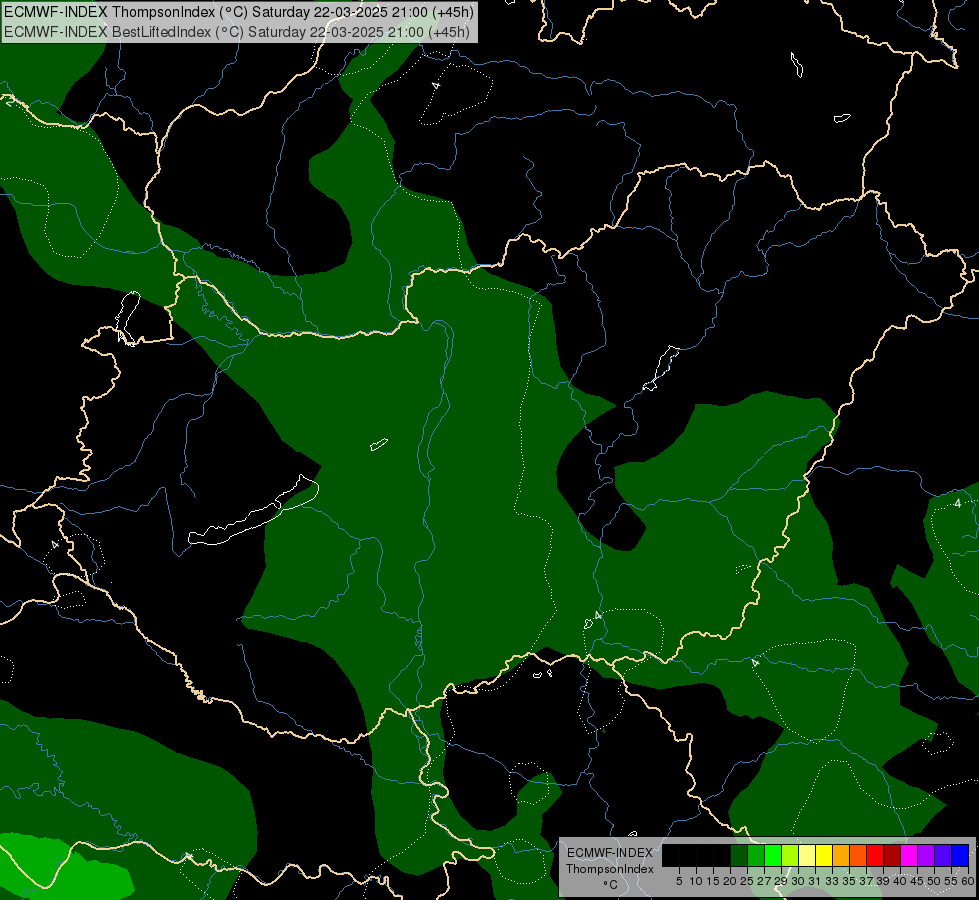Viewport: 979px width, 900px height.
Task: Select the blue 55–60 legend swatch
Action: click(960, 855)
